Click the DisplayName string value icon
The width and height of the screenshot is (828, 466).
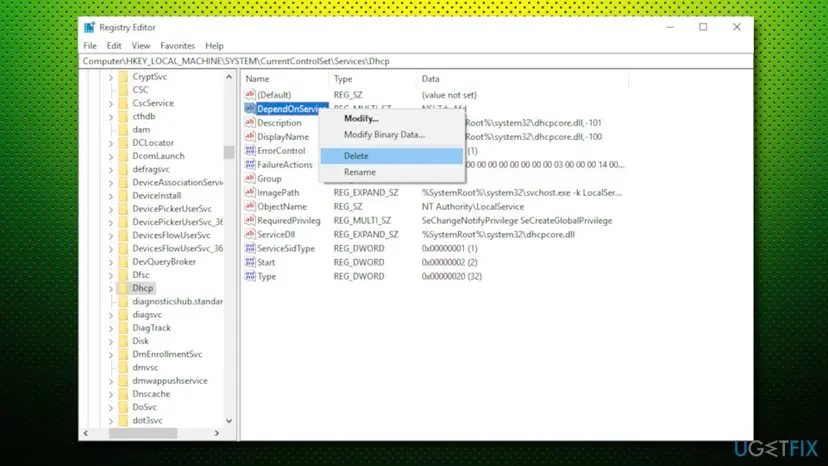point(250,136)
